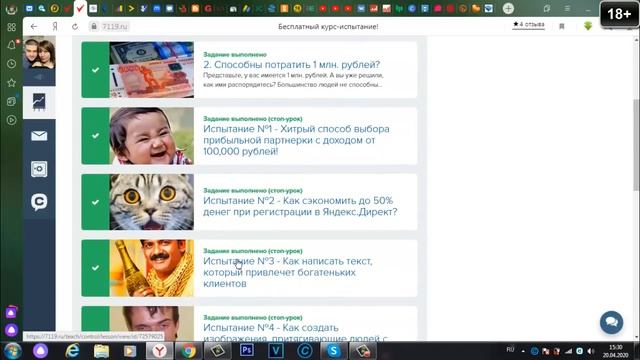Open the network signal tray icon
The height and width of the screenshot is (360, 640).
point(568,351)
